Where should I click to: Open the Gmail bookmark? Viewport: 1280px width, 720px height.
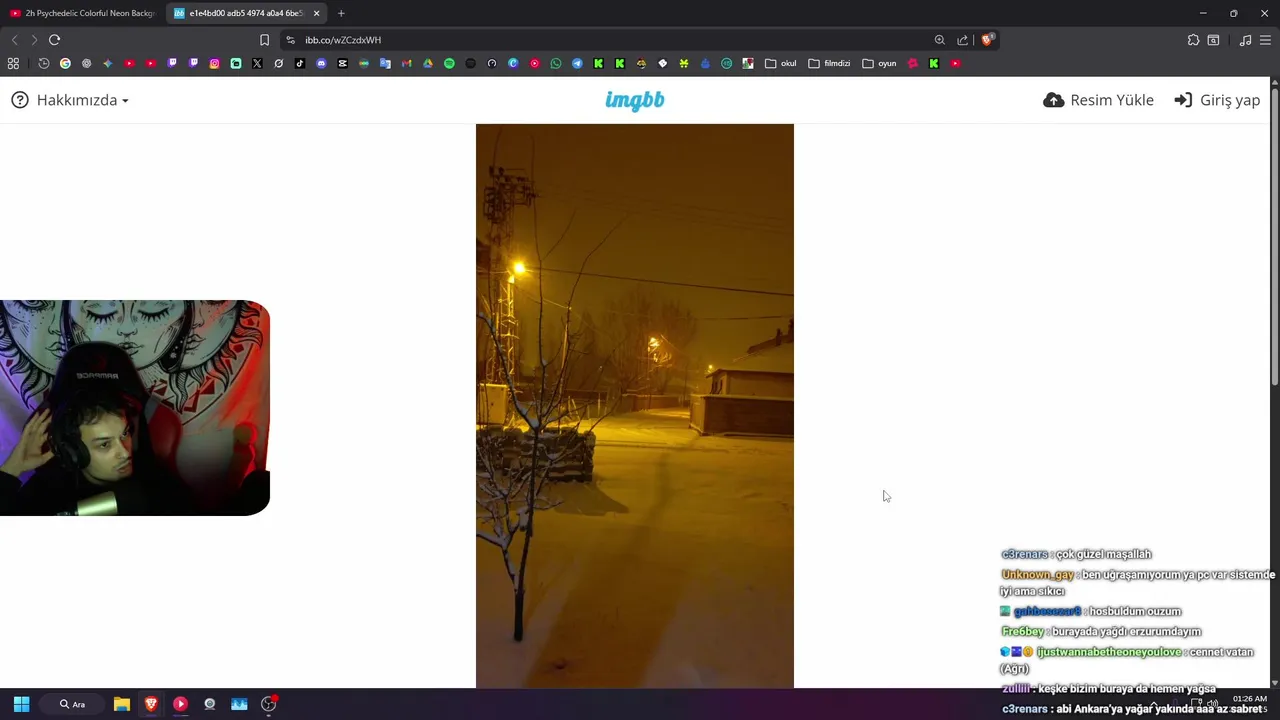pyautogui.click(x=406, y=63)
